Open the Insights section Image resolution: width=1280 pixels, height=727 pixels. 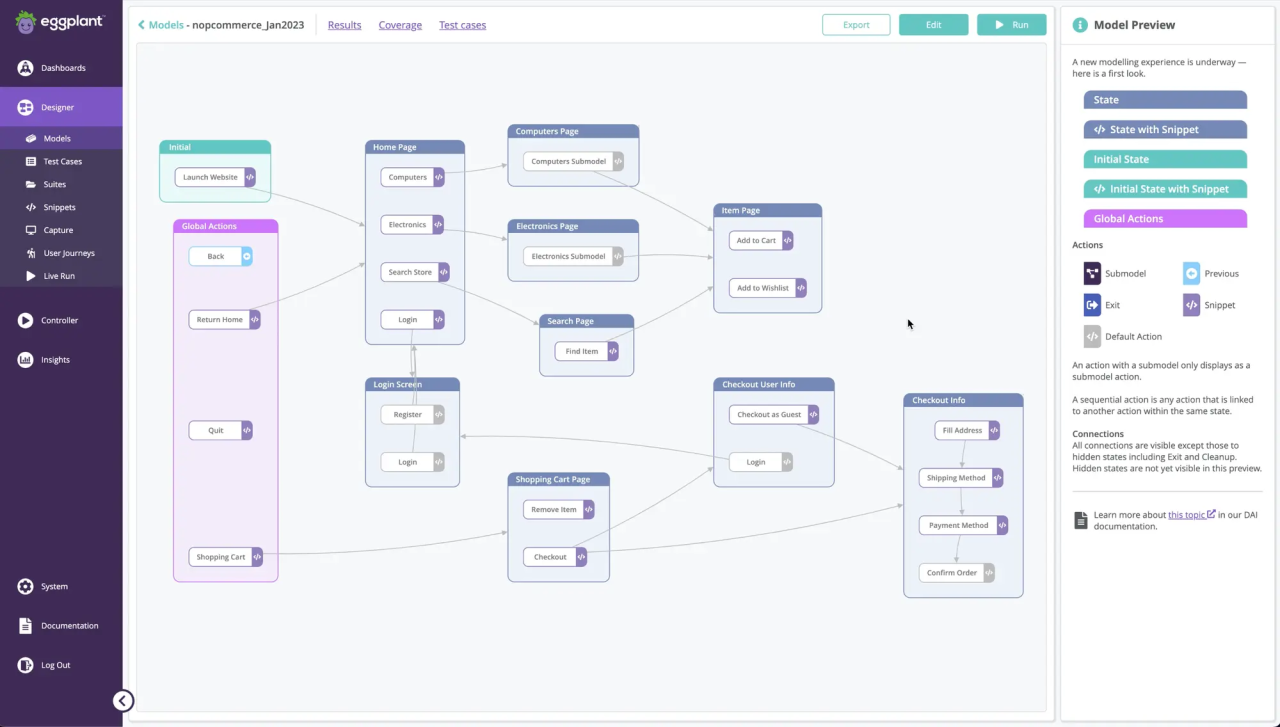[x=61, y=360]
